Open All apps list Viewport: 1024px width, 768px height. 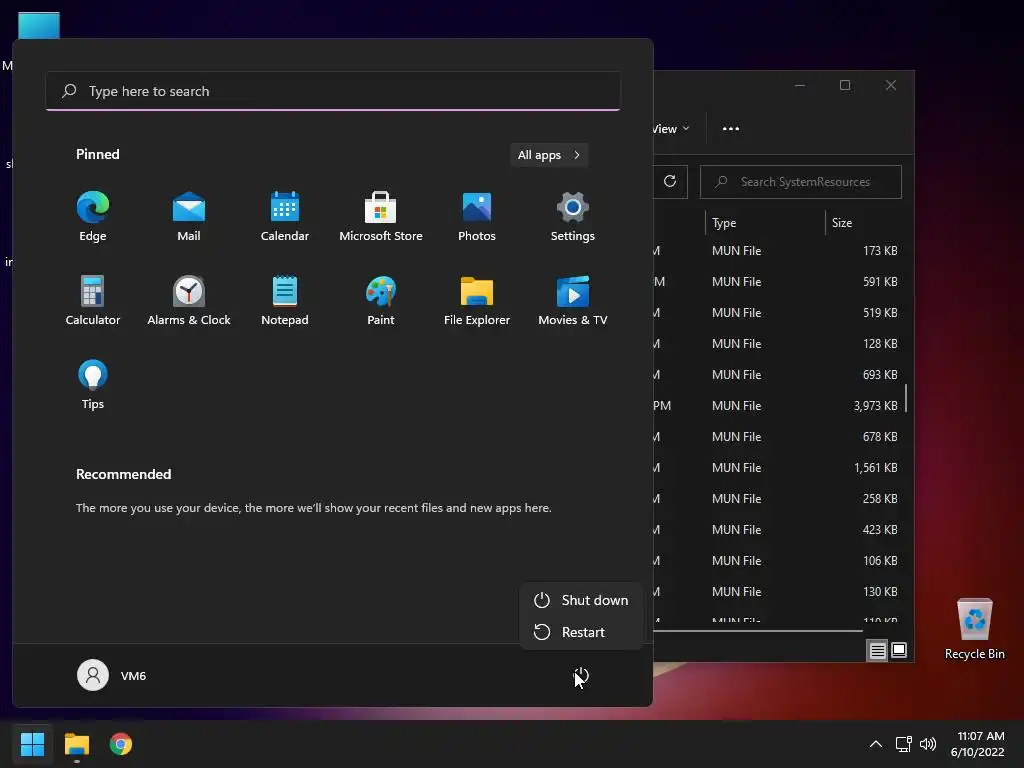click(x=549, y=155)
